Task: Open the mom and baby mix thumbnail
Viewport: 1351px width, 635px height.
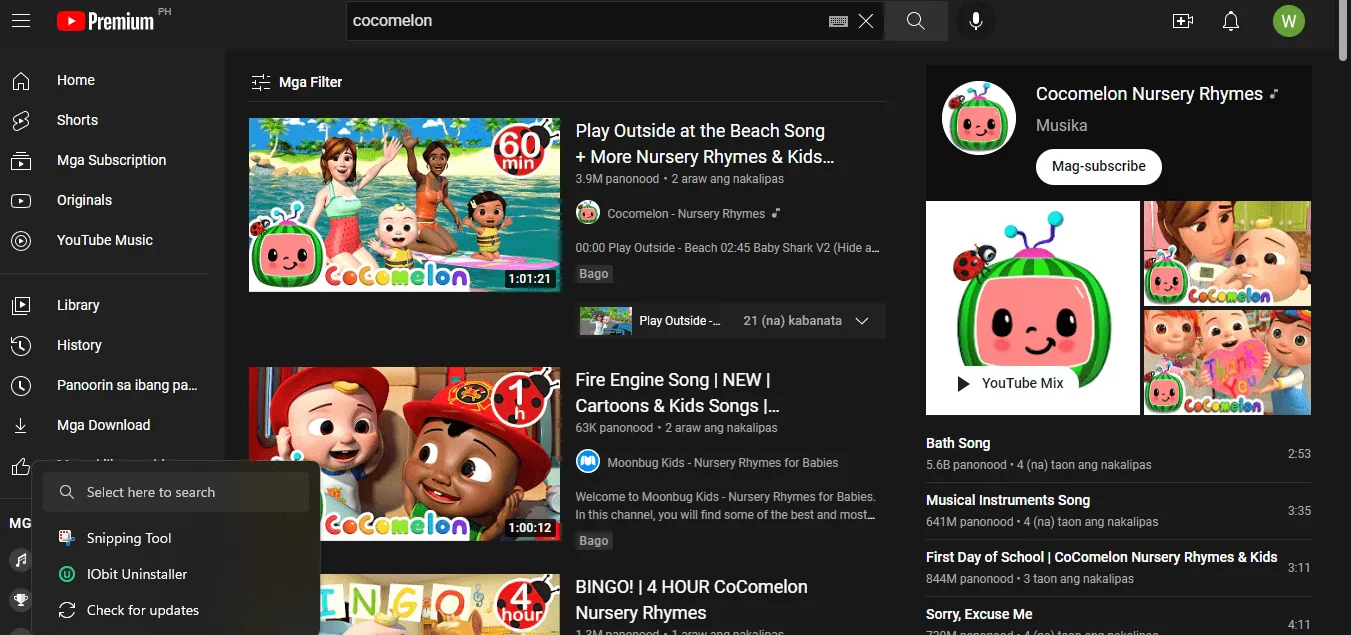Action: click(1227, 253)
